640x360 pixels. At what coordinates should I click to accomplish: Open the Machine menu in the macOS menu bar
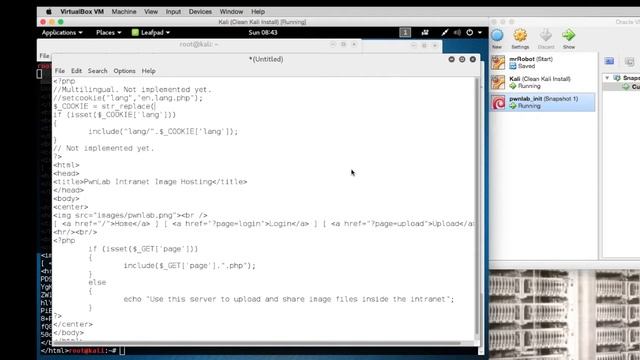pyautogui.click(x=124, y=12)
